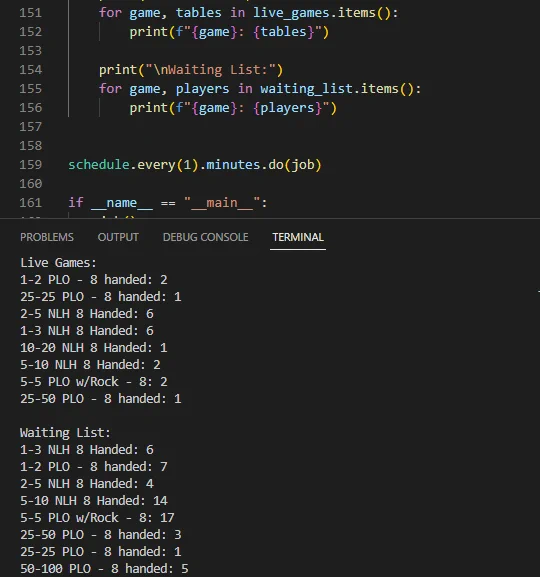Place cursor on 'waiting_list.items()' in code
The height and width of the screenshot is (577, 540).
click(x=337, y=89)
